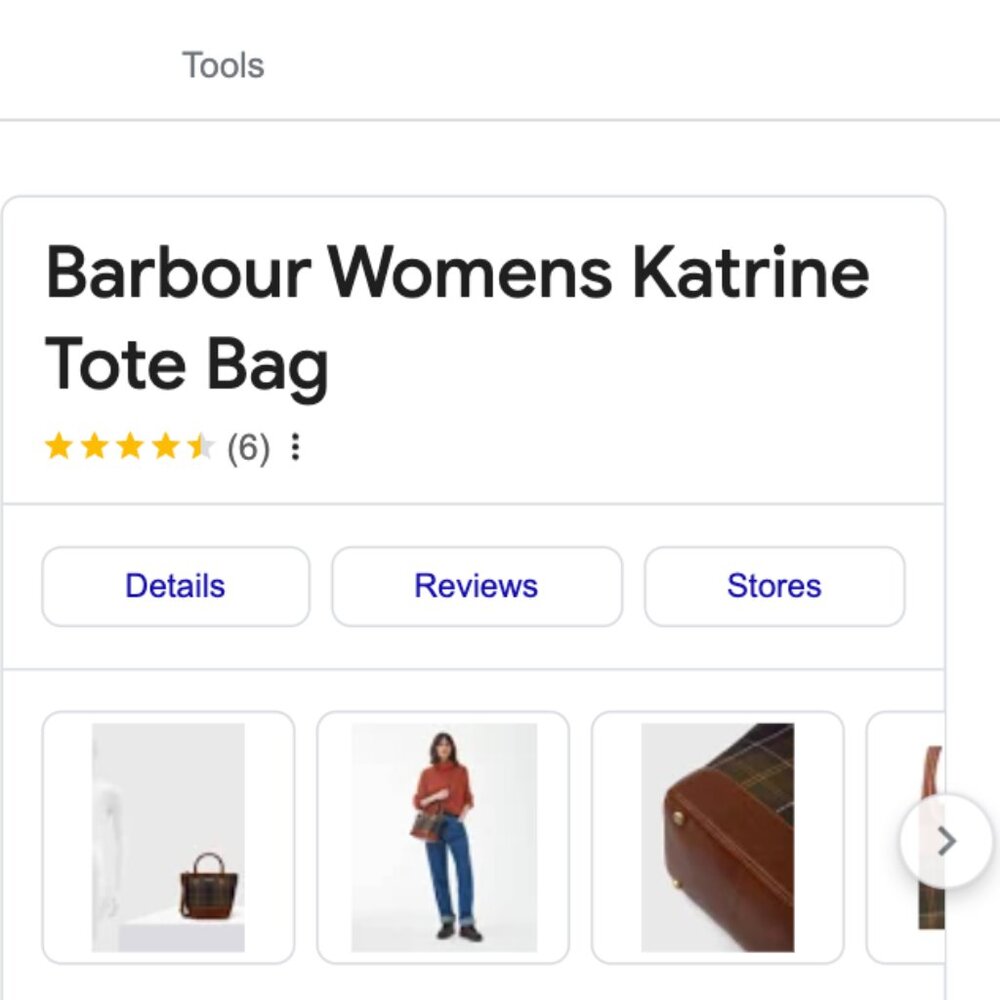Click the Barbour Womens Katrine Tote Bag title
The image size is (1000, 1000).
[457, 318]
